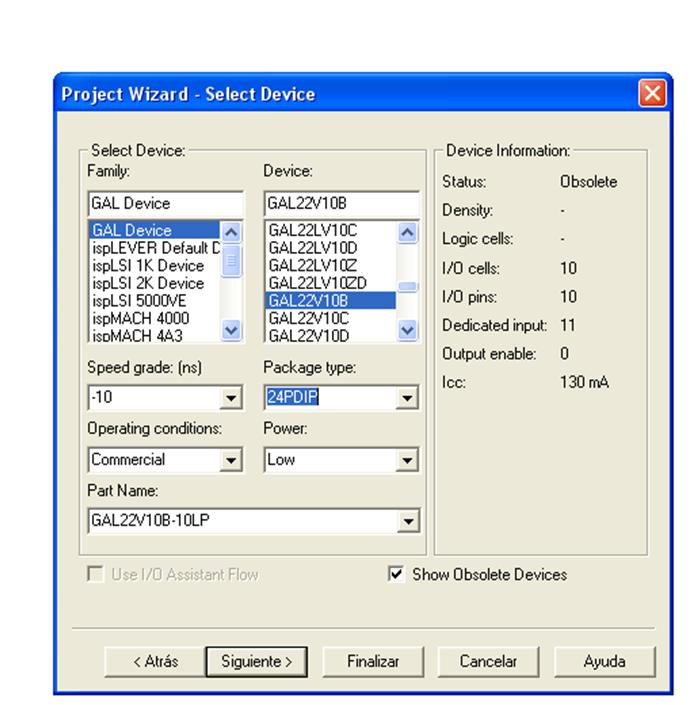The image size is (693, 705).
Task: Select GAL22LV10ZD in Device list
Action: pyautogui.click(x=331, y=283)
